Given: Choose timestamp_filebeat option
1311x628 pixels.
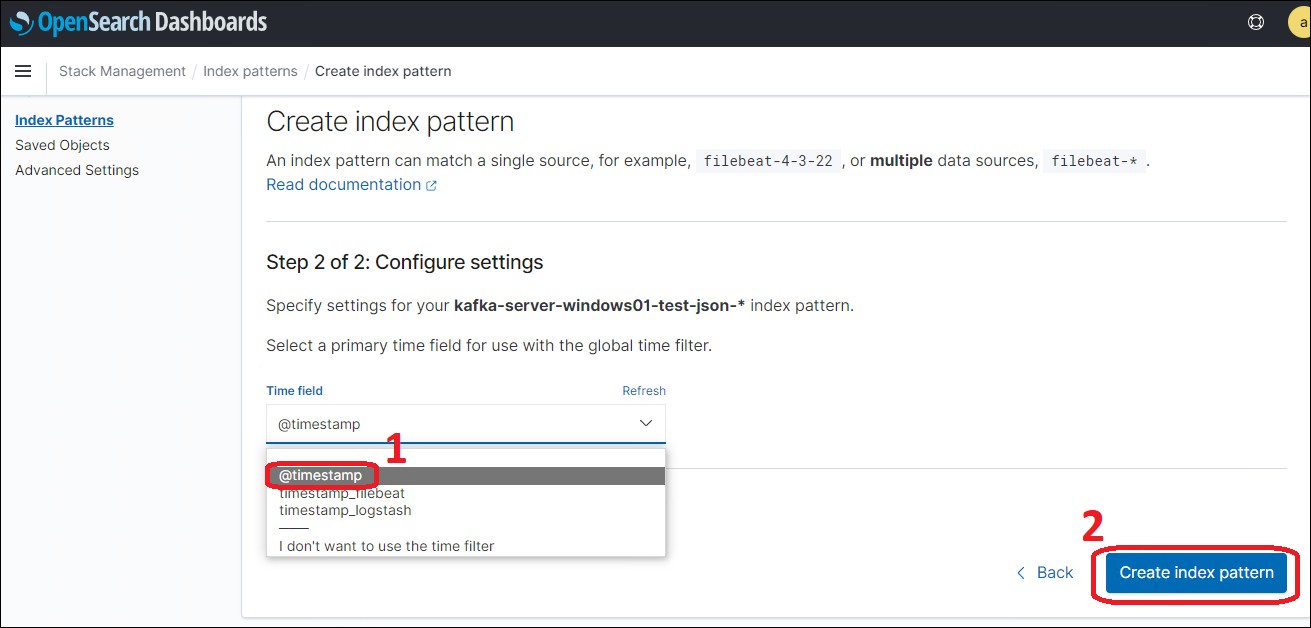Looking at the screenshot, I should (x=342, y=493).
